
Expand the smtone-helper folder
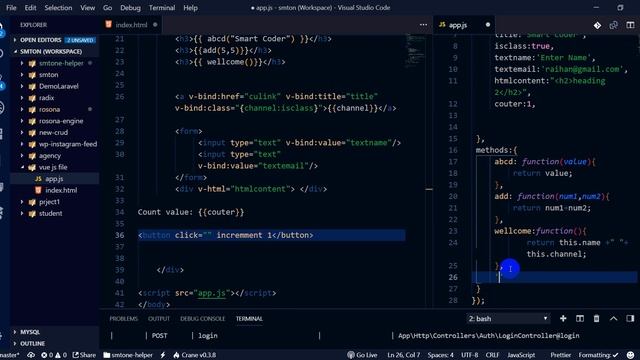(x=55, y=63)
